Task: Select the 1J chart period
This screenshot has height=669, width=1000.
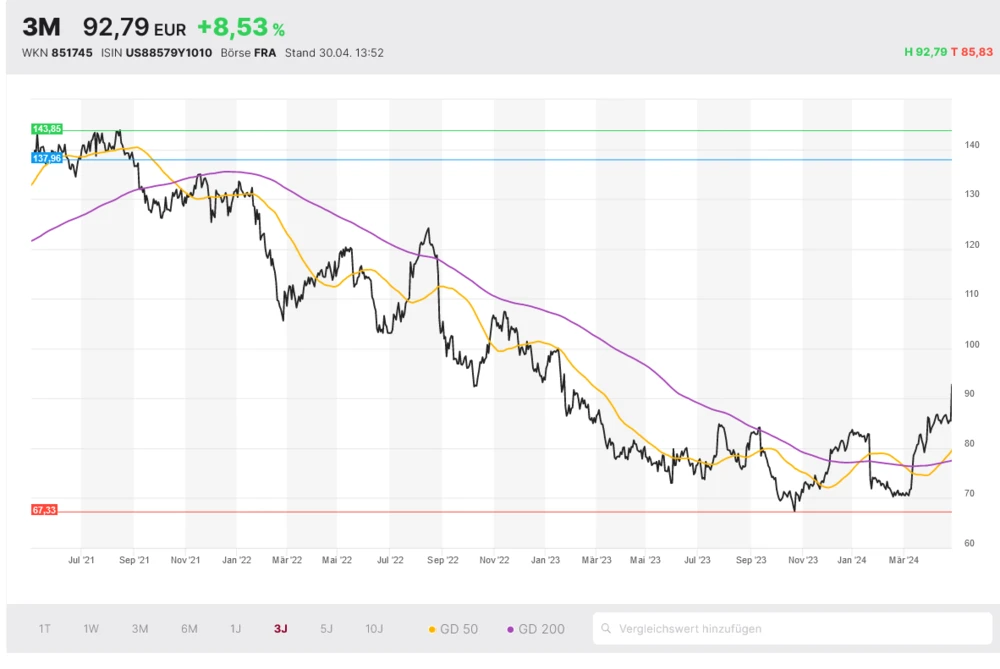Action: (x=236, y=629)
